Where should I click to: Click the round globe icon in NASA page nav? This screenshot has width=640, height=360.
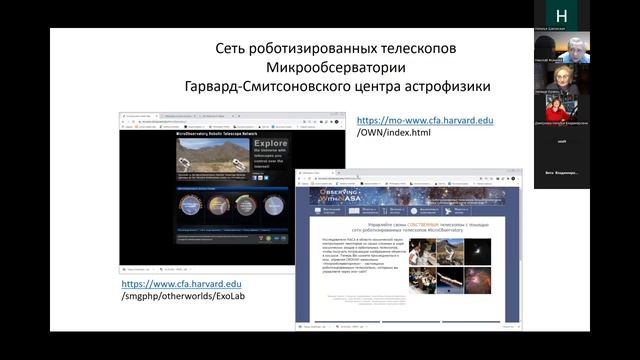pos(414,211)
